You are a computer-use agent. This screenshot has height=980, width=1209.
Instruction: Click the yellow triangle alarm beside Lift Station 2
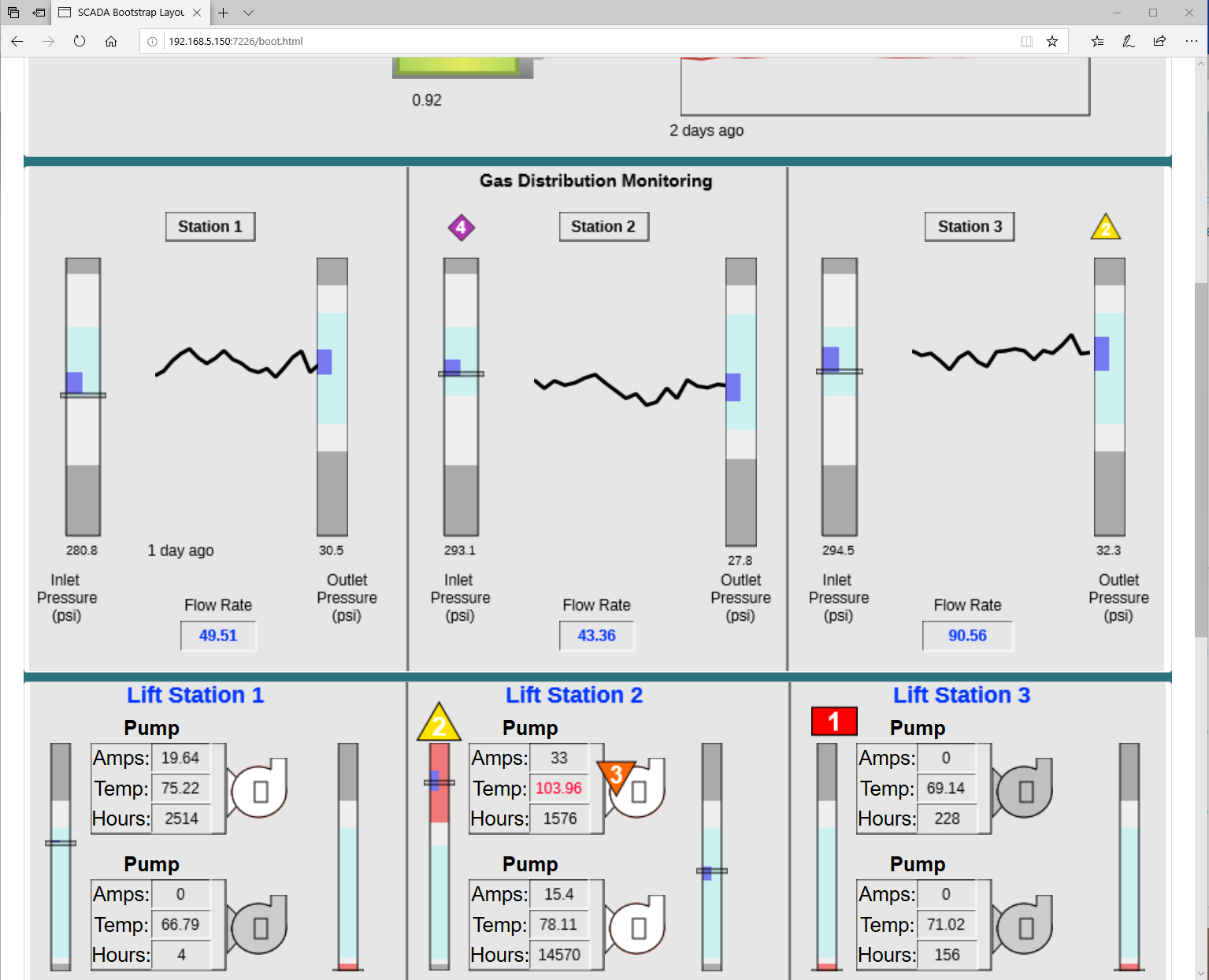pos(439,723)
